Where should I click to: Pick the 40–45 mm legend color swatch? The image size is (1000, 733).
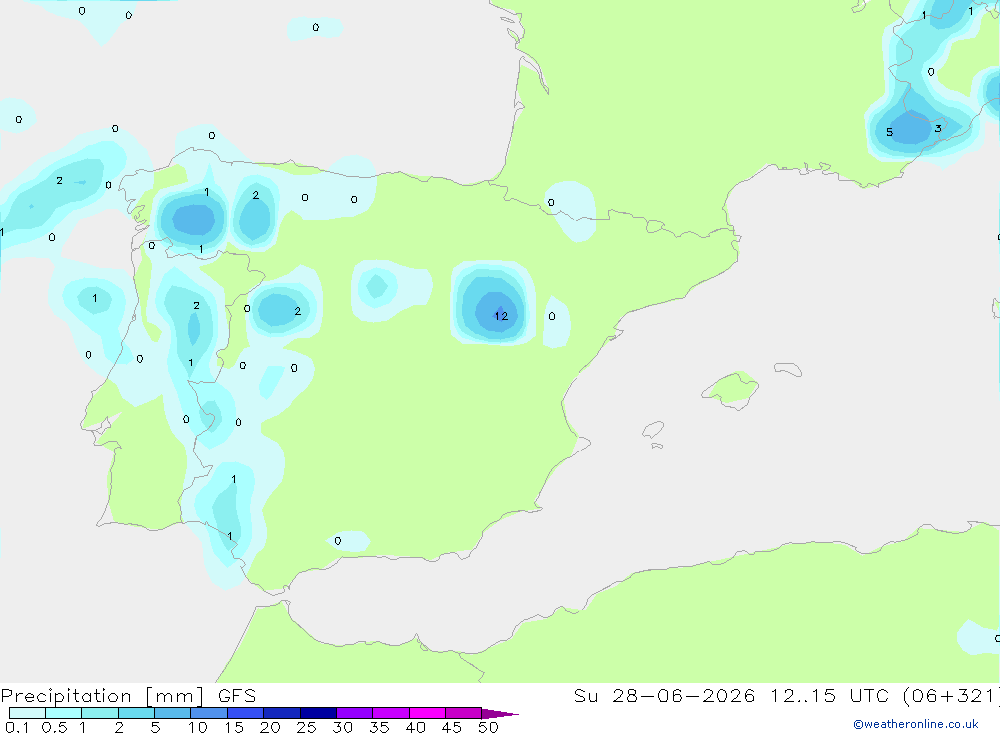pyautogui.click(x=427, y=713)
